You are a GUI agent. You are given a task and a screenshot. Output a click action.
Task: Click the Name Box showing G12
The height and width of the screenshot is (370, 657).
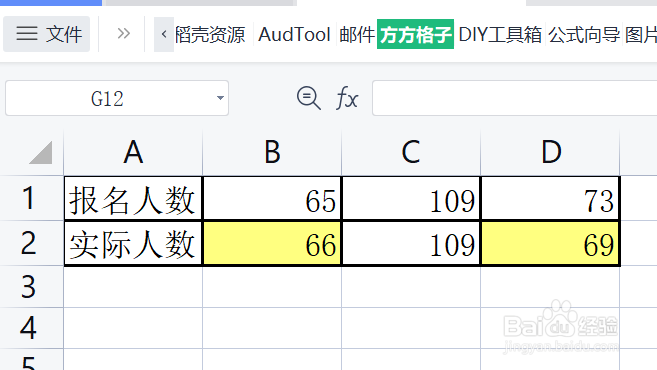pyautogui.click(x=117, y=98)
